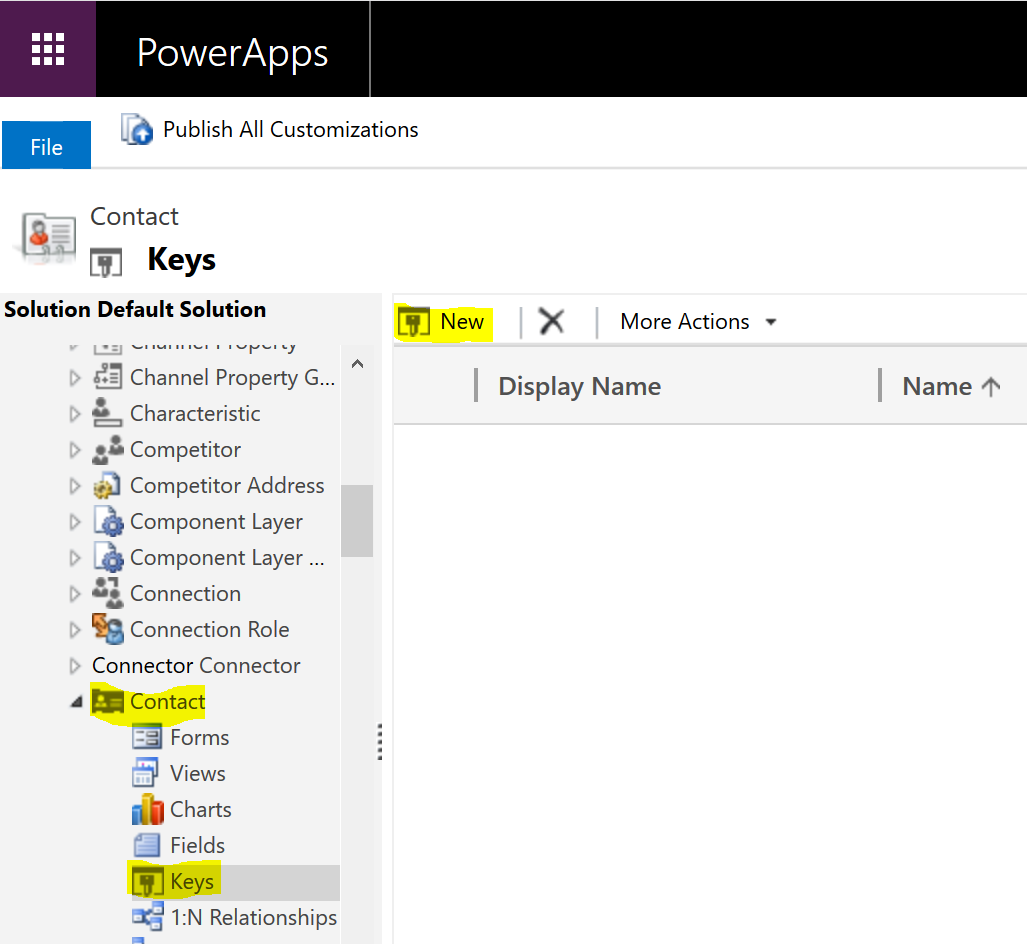Image resolution: width=1027 pixels, height=944 pixels.
Task: Collapse the Contact entity node
Action: [x=75, y=702]
